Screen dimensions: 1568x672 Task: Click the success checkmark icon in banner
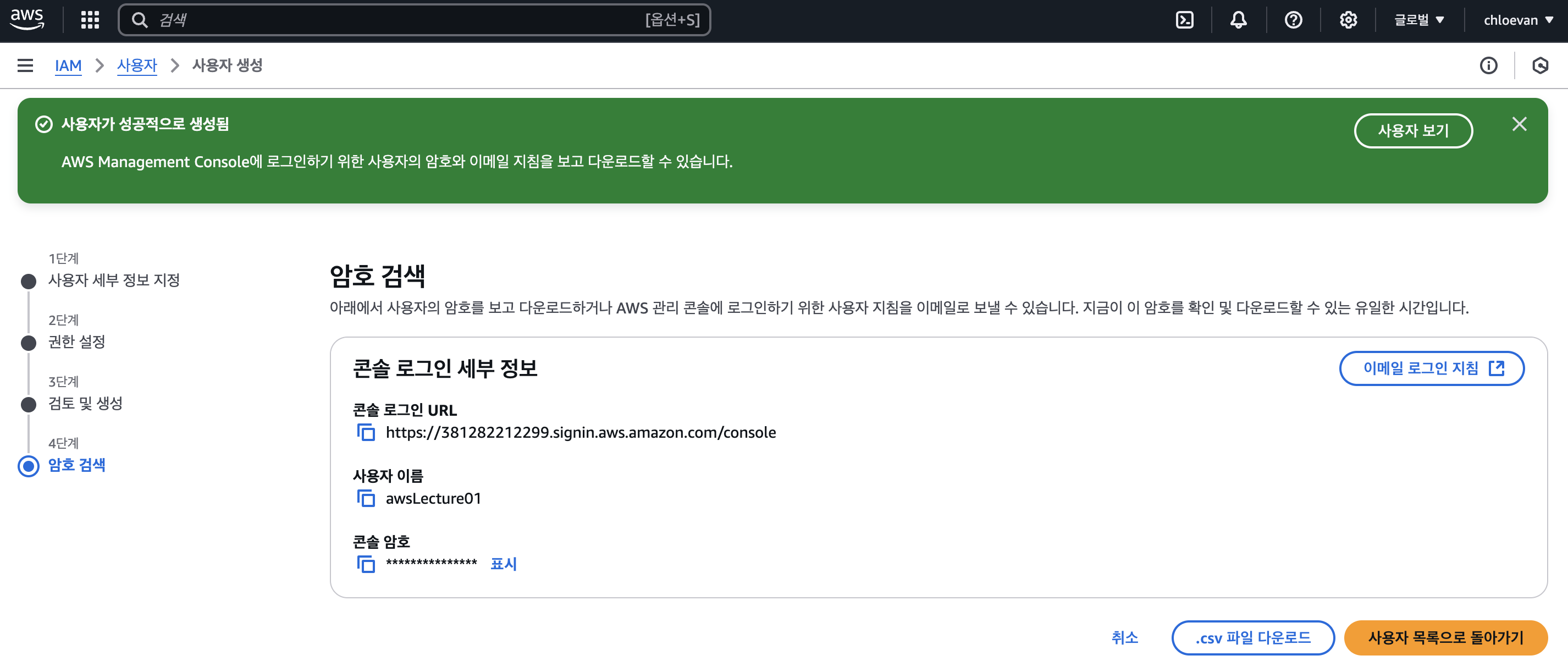click(x=44, y=124)
